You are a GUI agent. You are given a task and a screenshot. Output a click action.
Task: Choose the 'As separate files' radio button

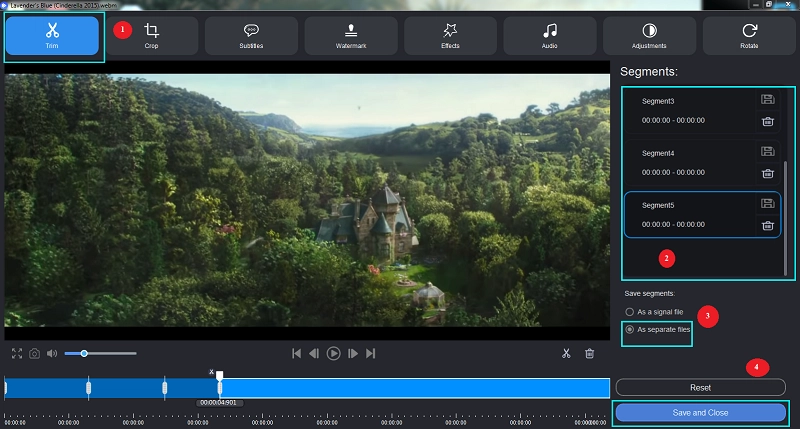tap(629, 329)
